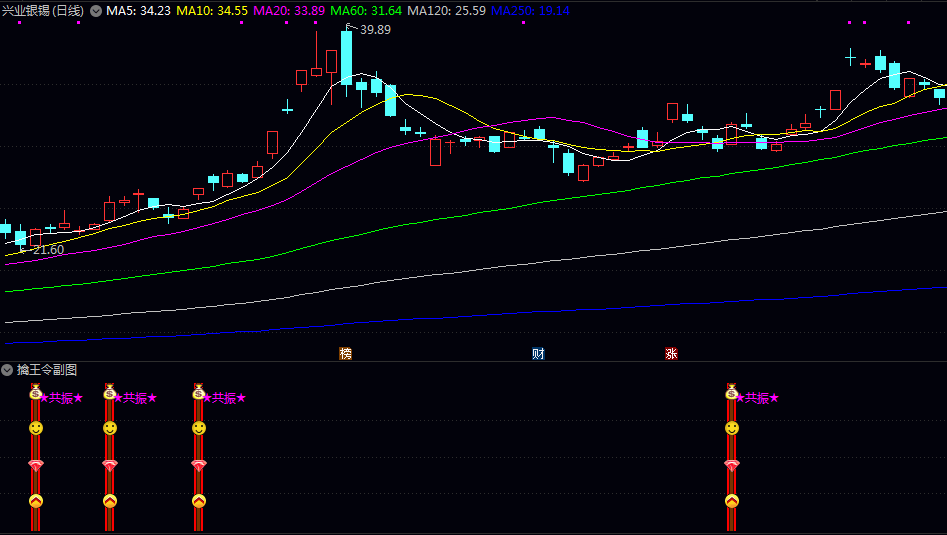Click the 兴业银锡(日线) chart title

point(43,11)
